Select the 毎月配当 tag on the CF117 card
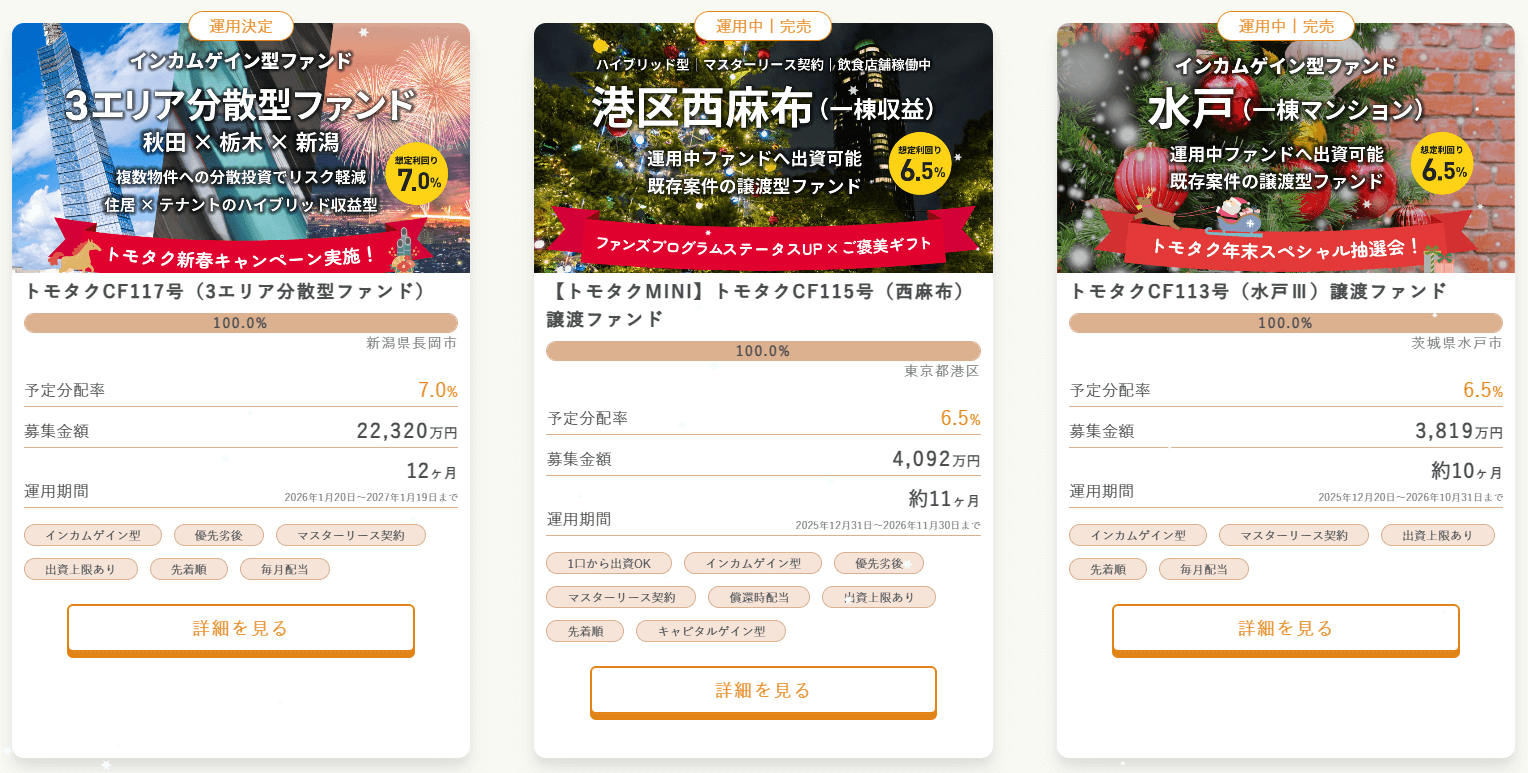1528x773 pixels. coord(285,569)
